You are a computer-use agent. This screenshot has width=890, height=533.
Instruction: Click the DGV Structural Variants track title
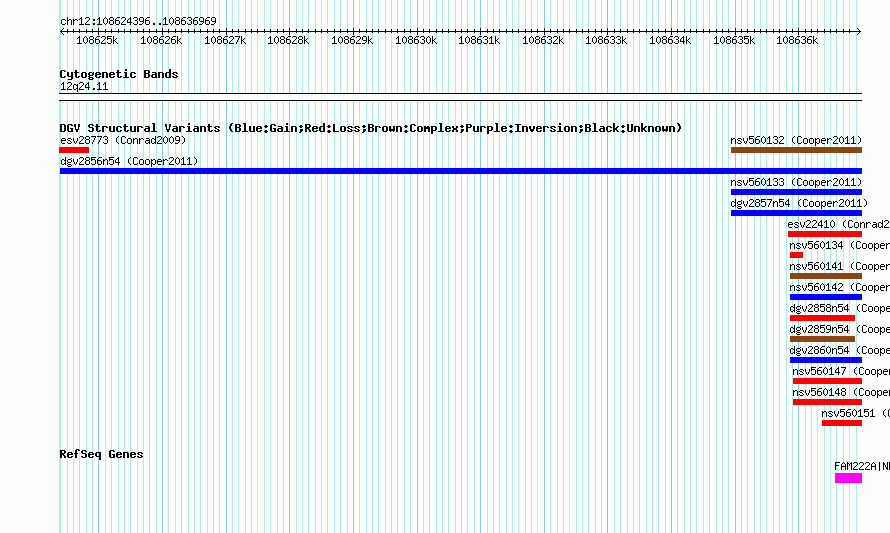point(371,128)
